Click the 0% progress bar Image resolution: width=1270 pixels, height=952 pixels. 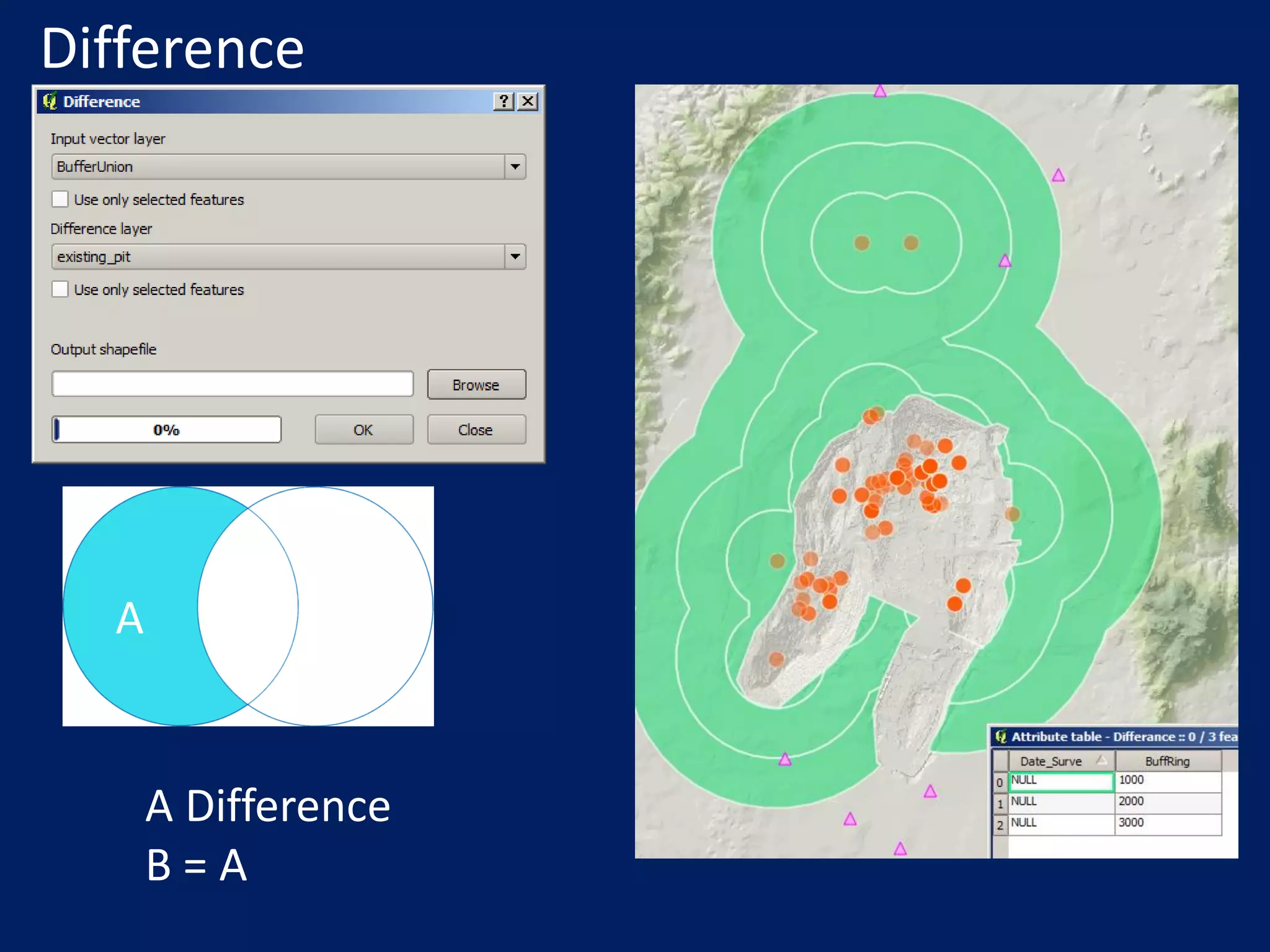(166, 430)
